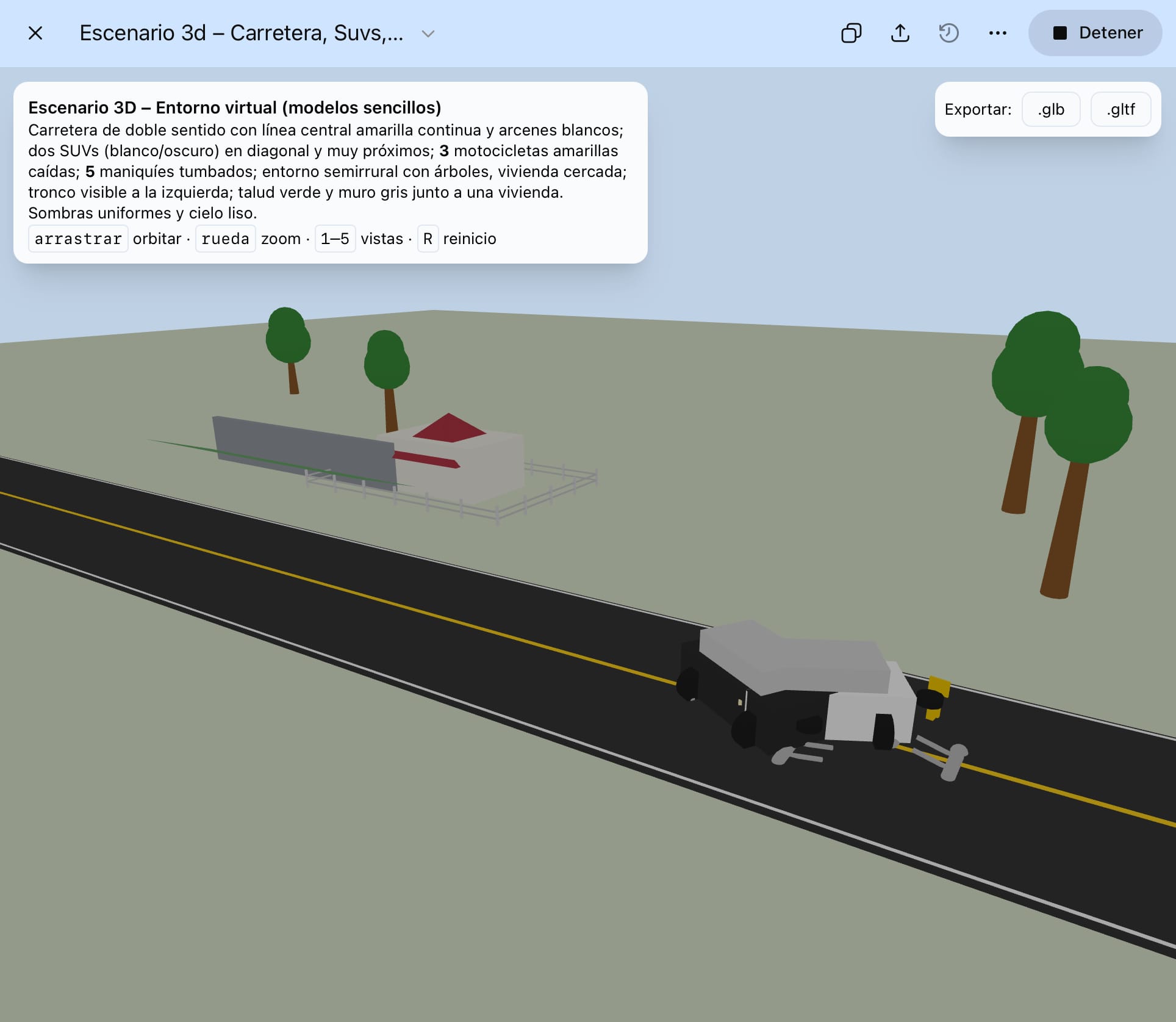Open the version history icon

point(948,33)
